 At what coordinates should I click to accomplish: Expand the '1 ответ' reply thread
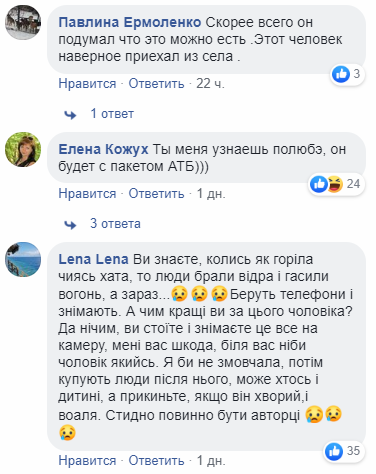[x=112, y=114]
